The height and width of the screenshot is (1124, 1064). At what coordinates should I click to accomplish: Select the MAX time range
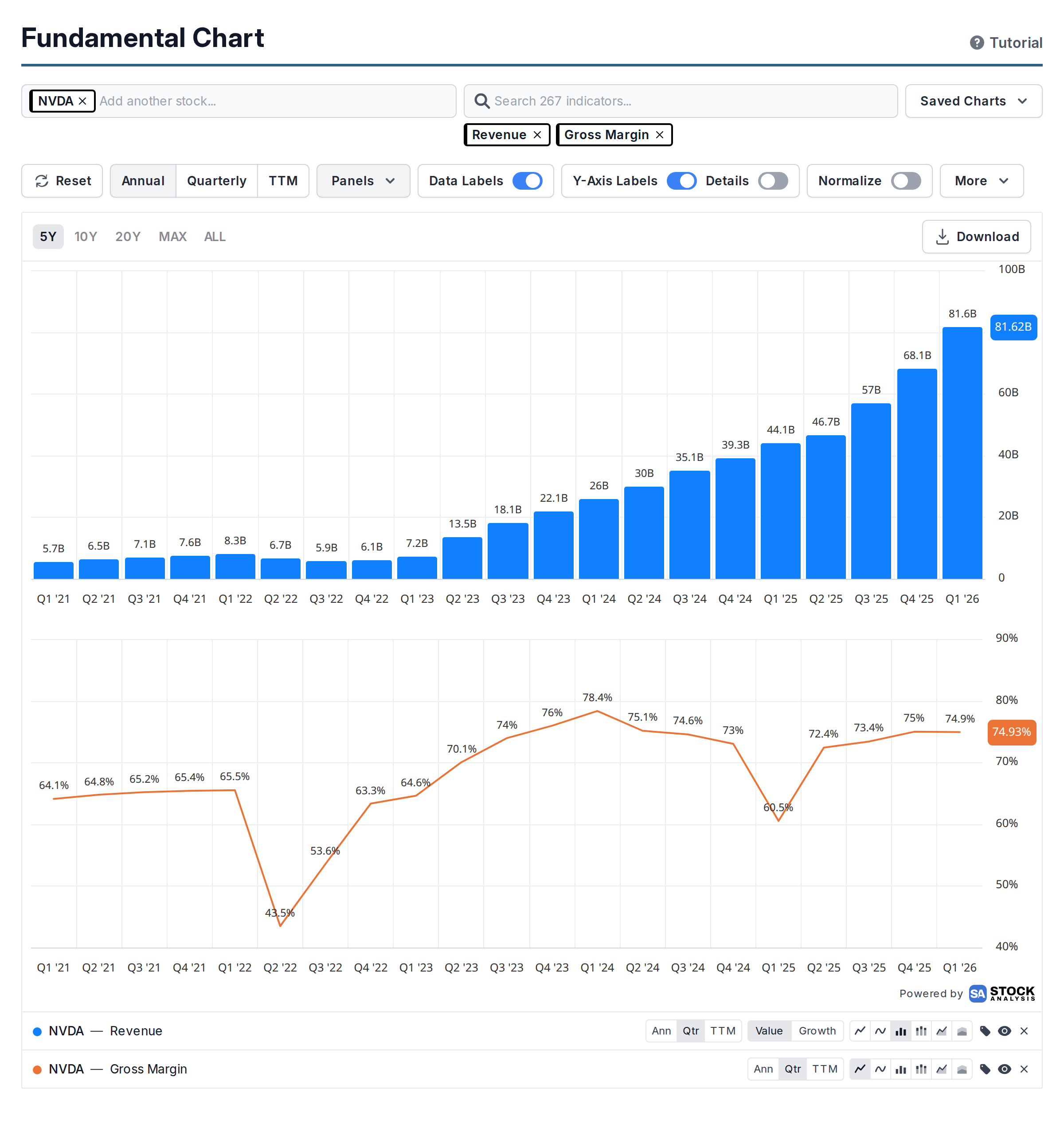click(x=172, y=237)
